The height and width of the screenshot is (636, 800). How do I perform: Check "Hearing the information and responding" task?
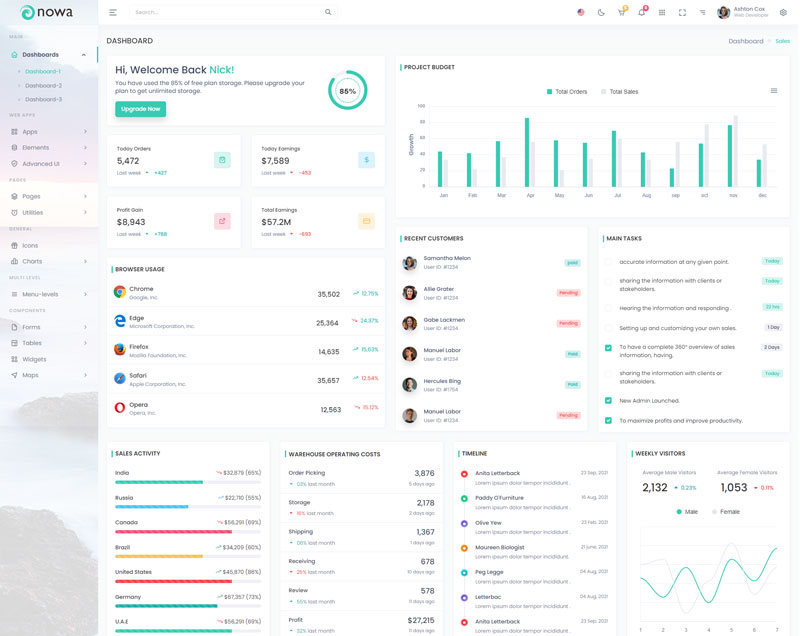coord(608,308)
